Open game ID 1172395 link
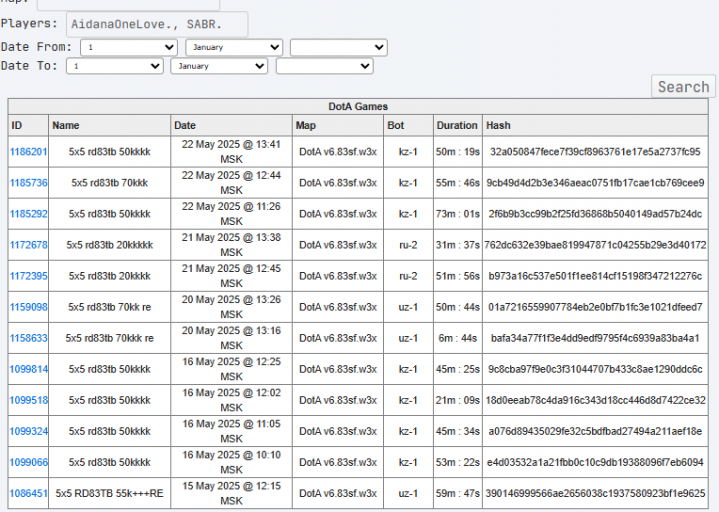This screenshot has width=719, height=512. (x=28, y=276)
